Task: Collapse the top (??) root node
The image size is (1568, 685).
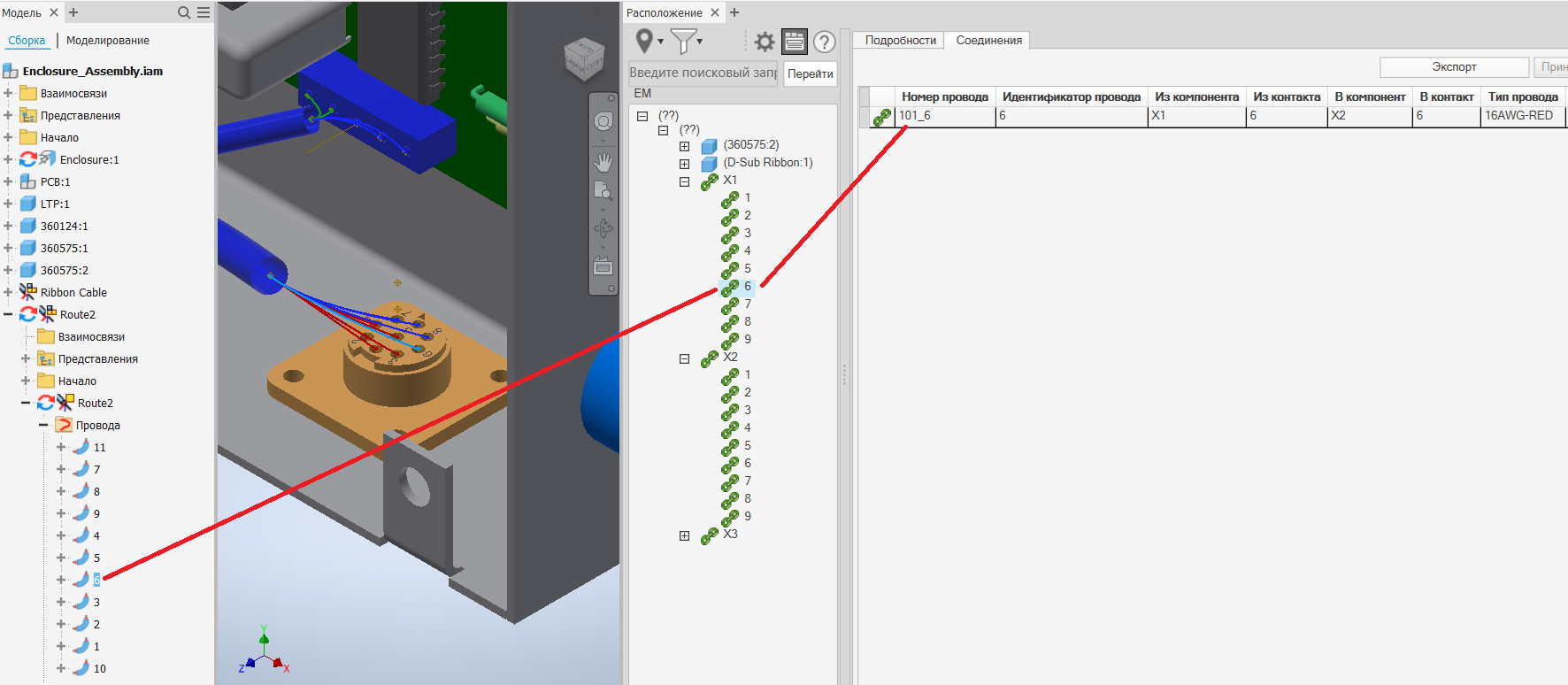Action: pos(642,116)
